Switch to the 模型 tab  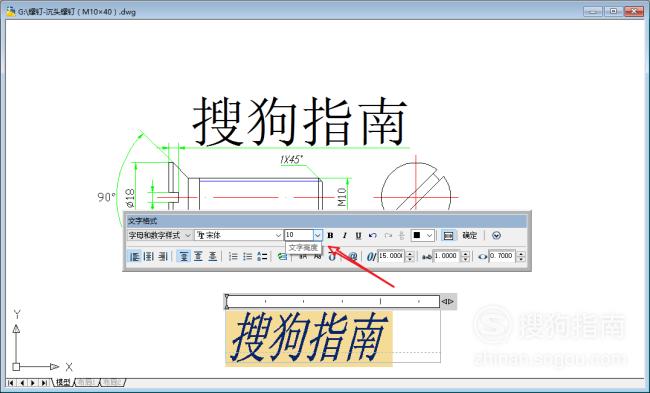point(63,382)
